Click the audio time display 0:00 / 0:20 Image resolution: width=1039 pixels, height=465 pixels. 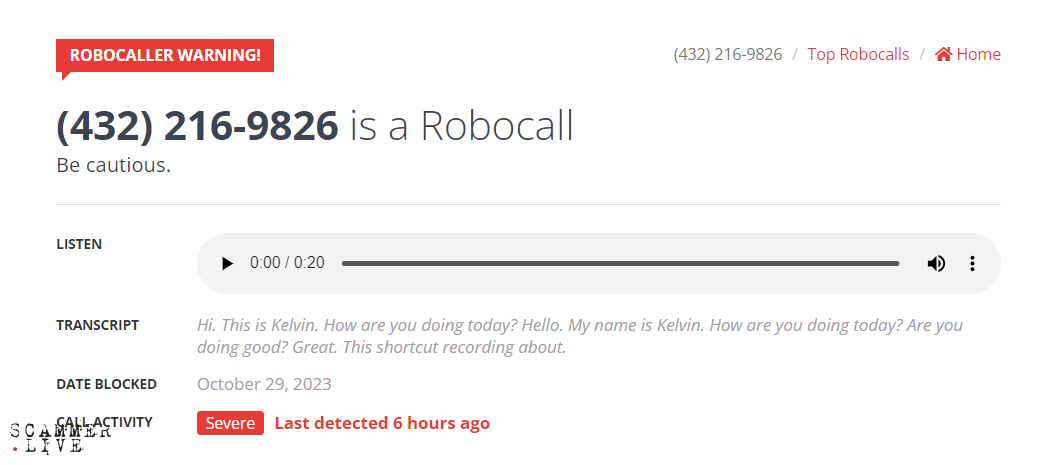(x=287, y=263)
